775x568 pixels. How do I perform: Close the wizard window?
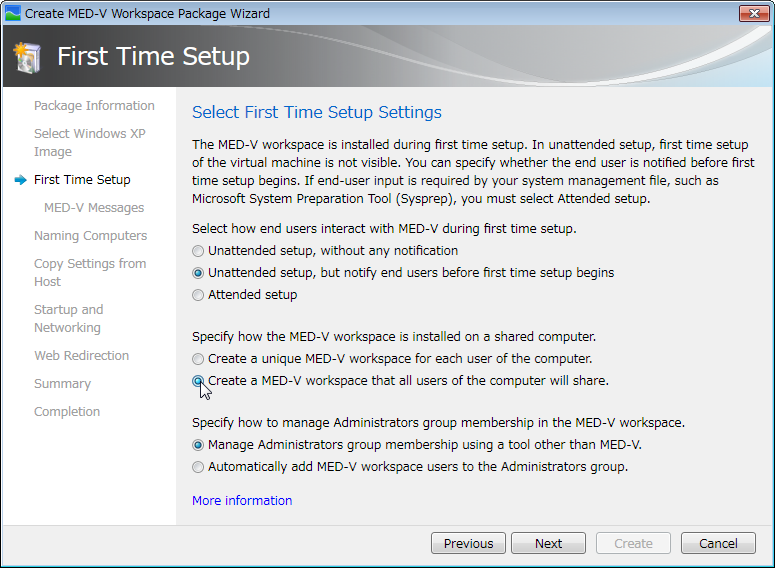754,13
